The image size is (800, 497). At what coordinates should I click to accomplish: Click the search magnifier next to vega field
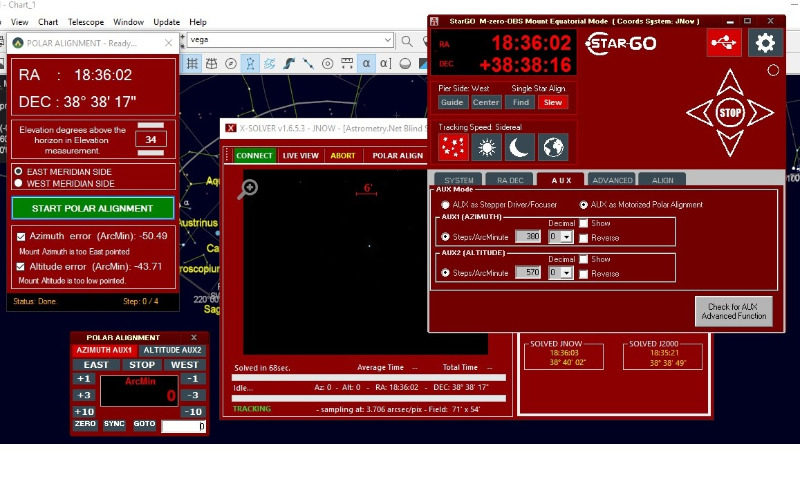[407, 41]
